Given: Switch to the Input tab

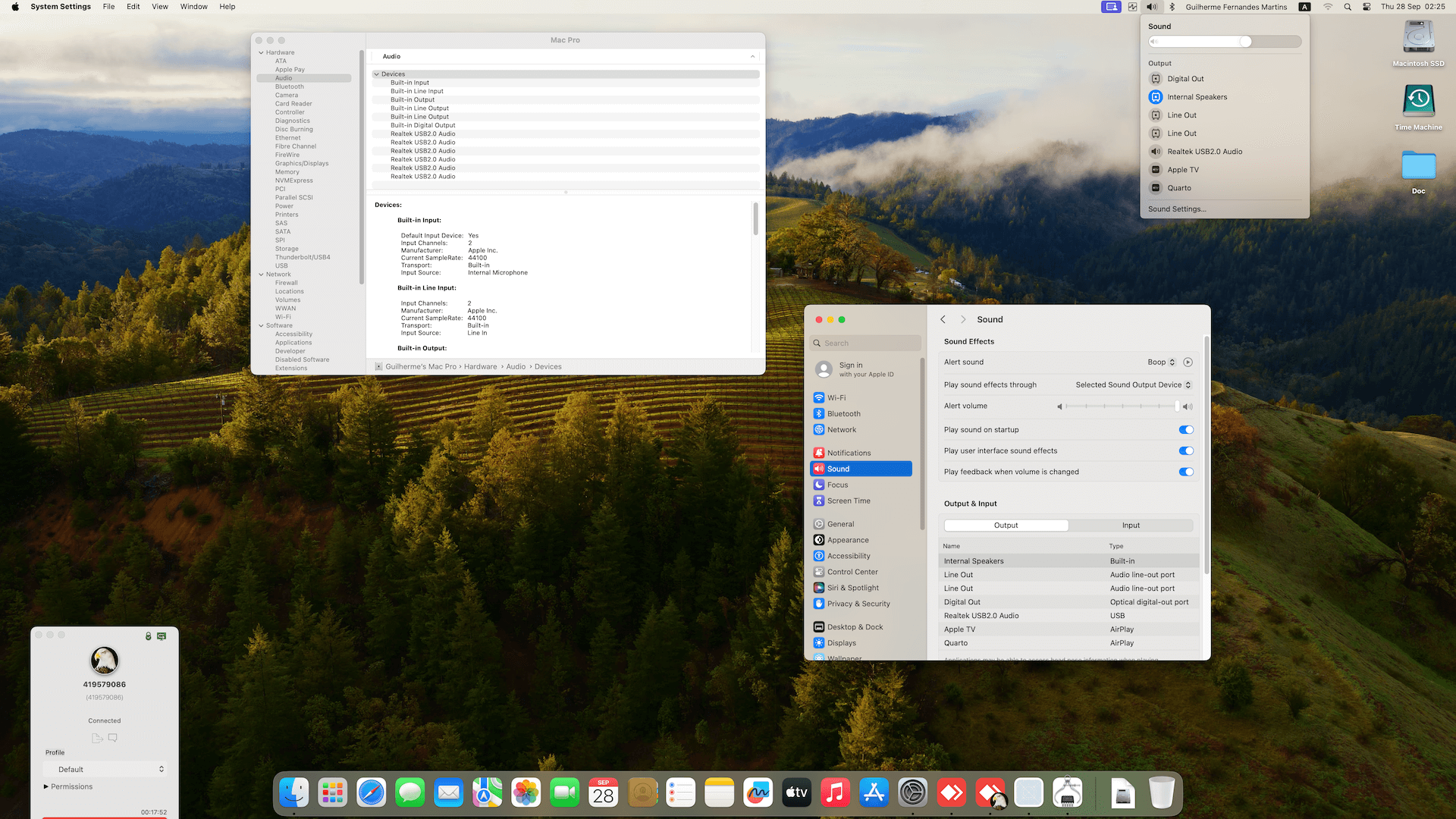Looking at the screenshot, I should tap(1131, 526).
